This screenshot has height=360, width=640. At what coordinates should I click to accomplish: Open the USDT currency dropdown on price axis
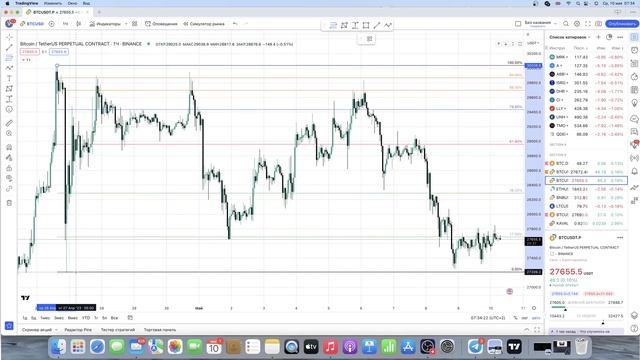click(533, 43)
